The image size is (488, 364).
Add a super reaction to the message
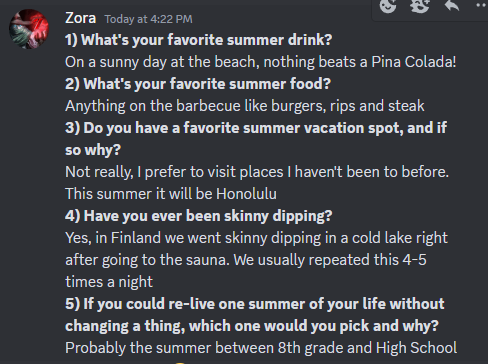tap(420, 6)
